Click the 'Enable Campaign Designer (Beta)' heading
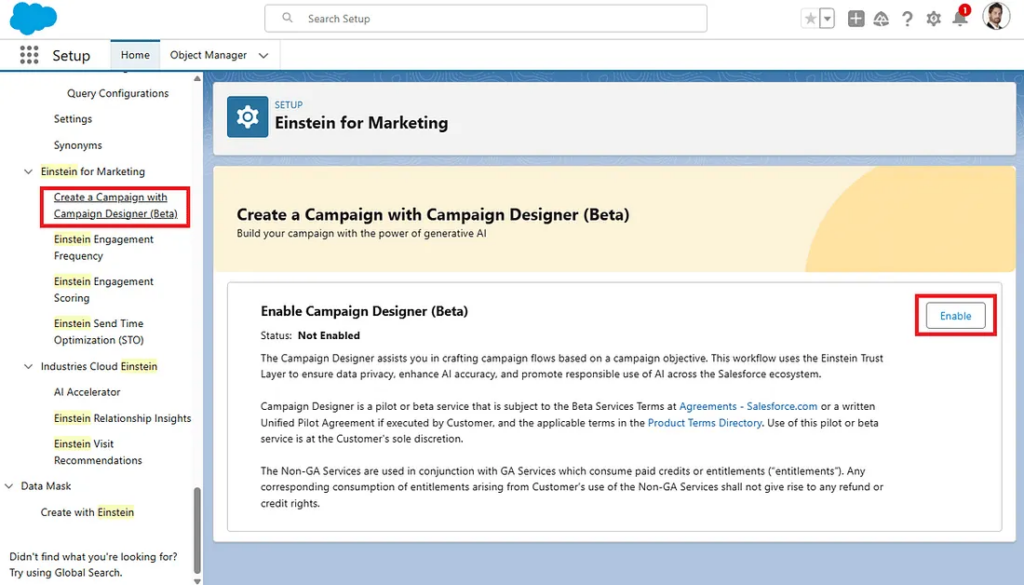Viewport: 1024px width, 585px height. 364,311
